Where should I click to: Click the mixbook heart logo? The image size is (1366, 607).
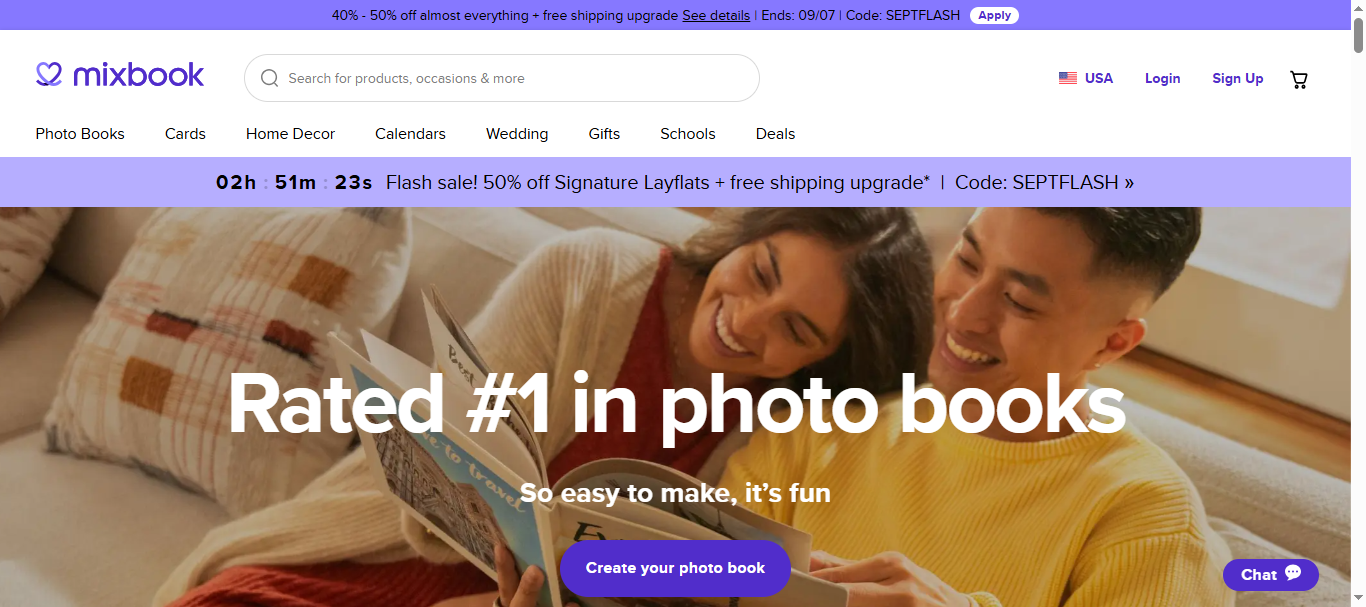point(49,74)
